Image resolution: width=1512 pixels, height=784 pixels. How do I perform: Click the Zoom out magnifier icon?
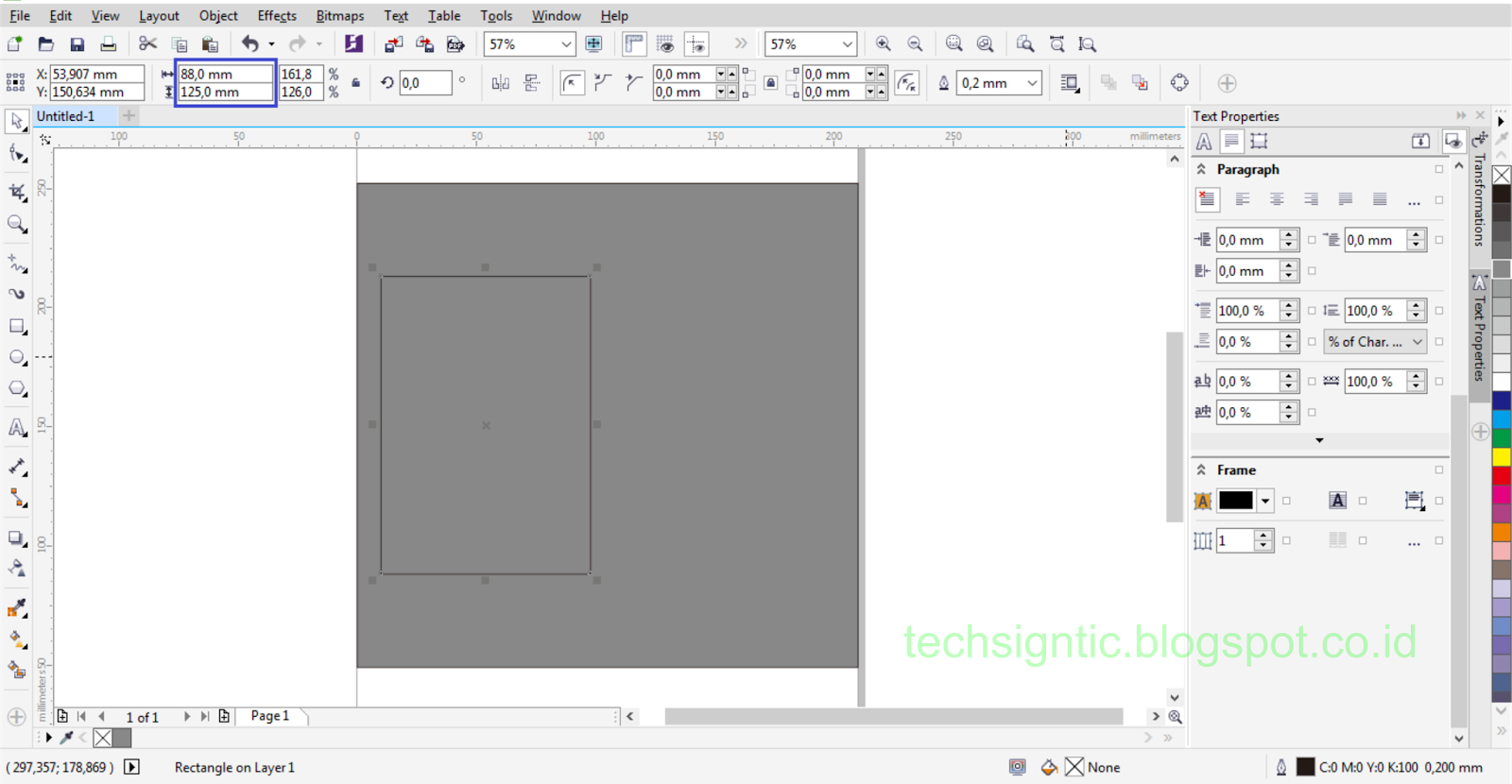tap(915, 43)
